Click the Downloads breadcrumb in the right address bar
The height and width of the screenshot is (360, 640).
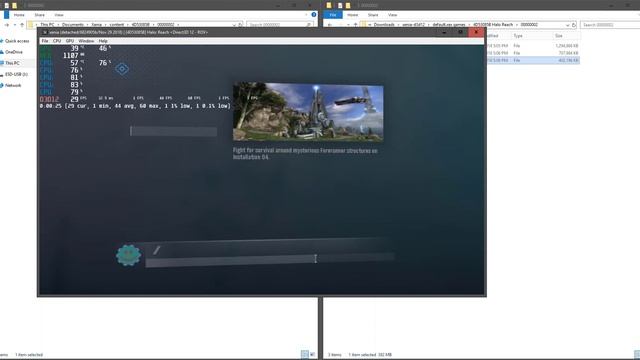point(384,25)
